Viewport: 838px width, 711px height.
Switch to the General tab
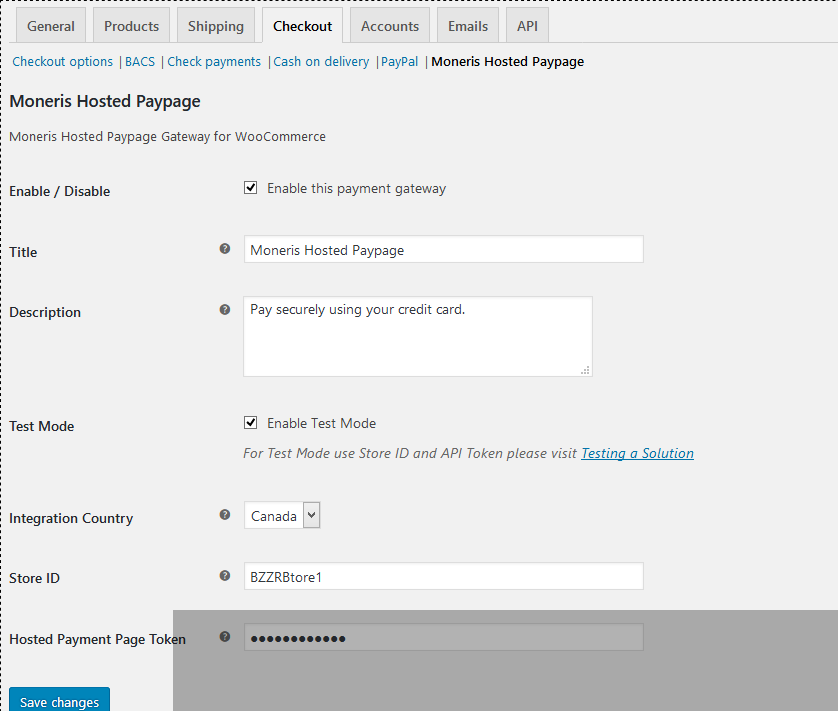click(x=51, y=26)
